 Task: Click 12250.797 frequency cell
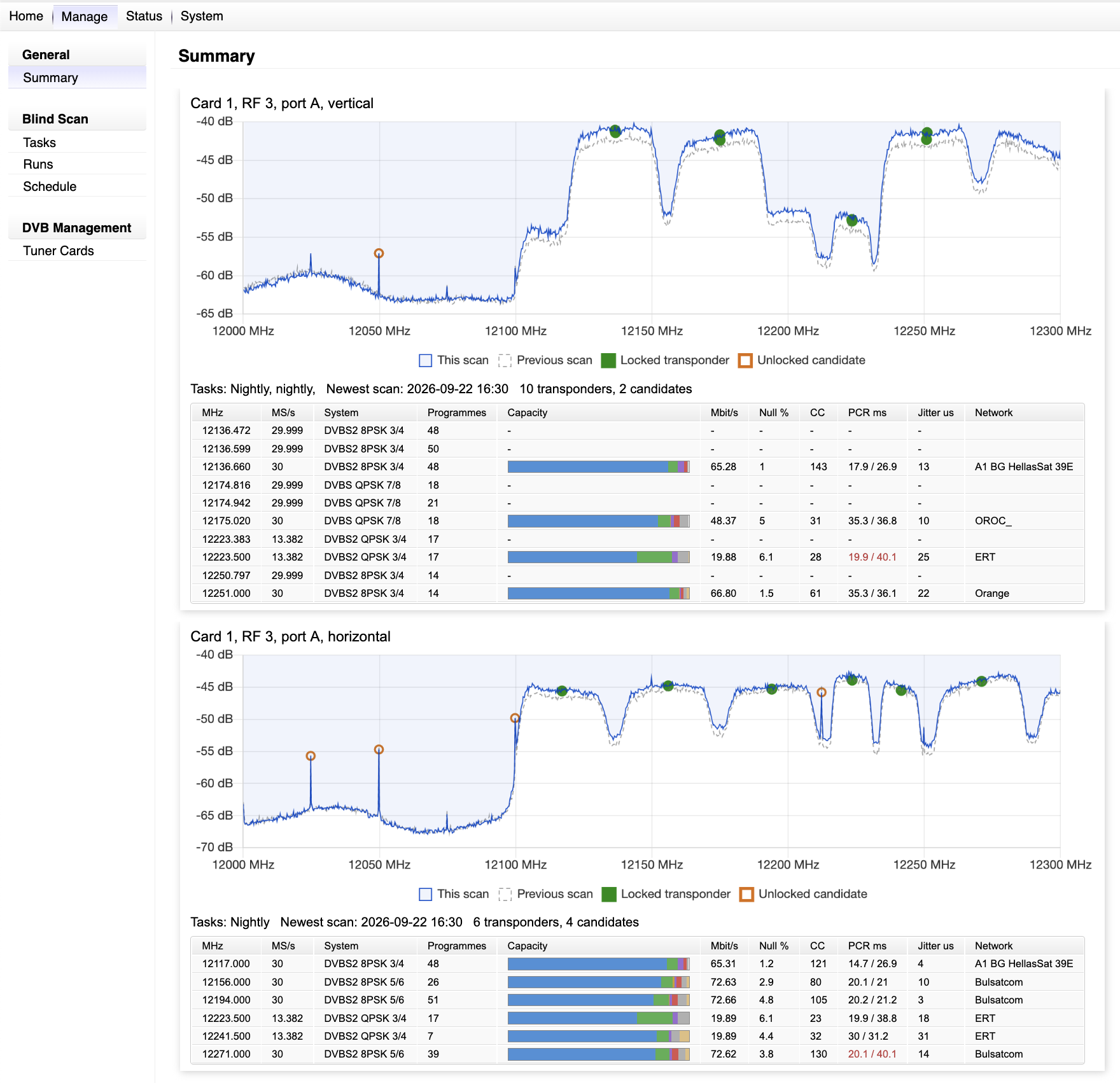[x=226, y=575]
